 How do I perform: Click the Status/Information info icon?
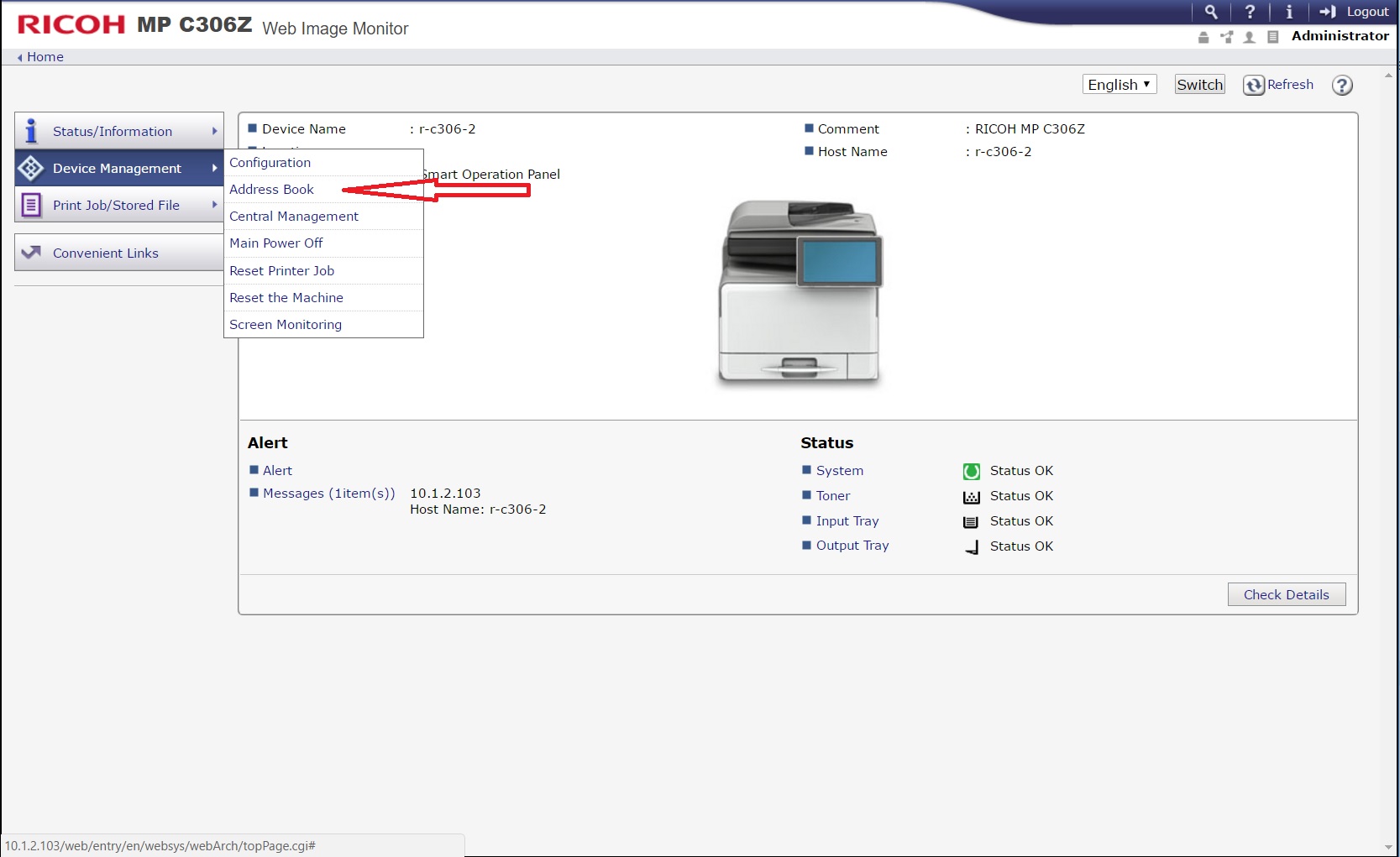coord(31,131)
